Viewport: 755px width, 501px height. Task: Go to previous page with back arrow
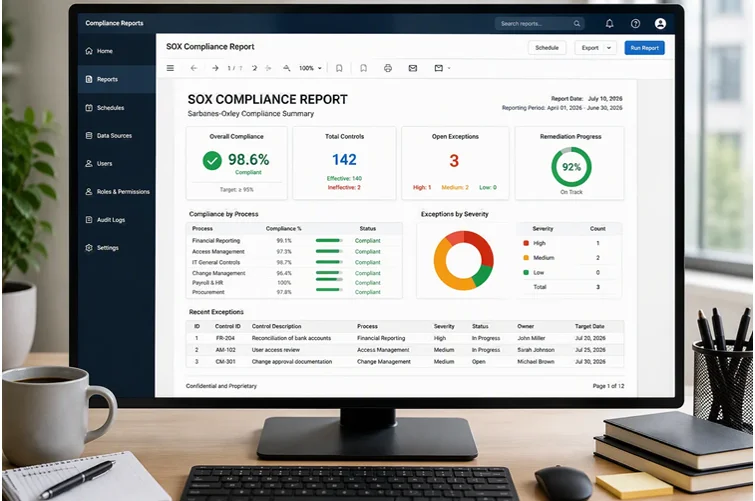(194, 68)
